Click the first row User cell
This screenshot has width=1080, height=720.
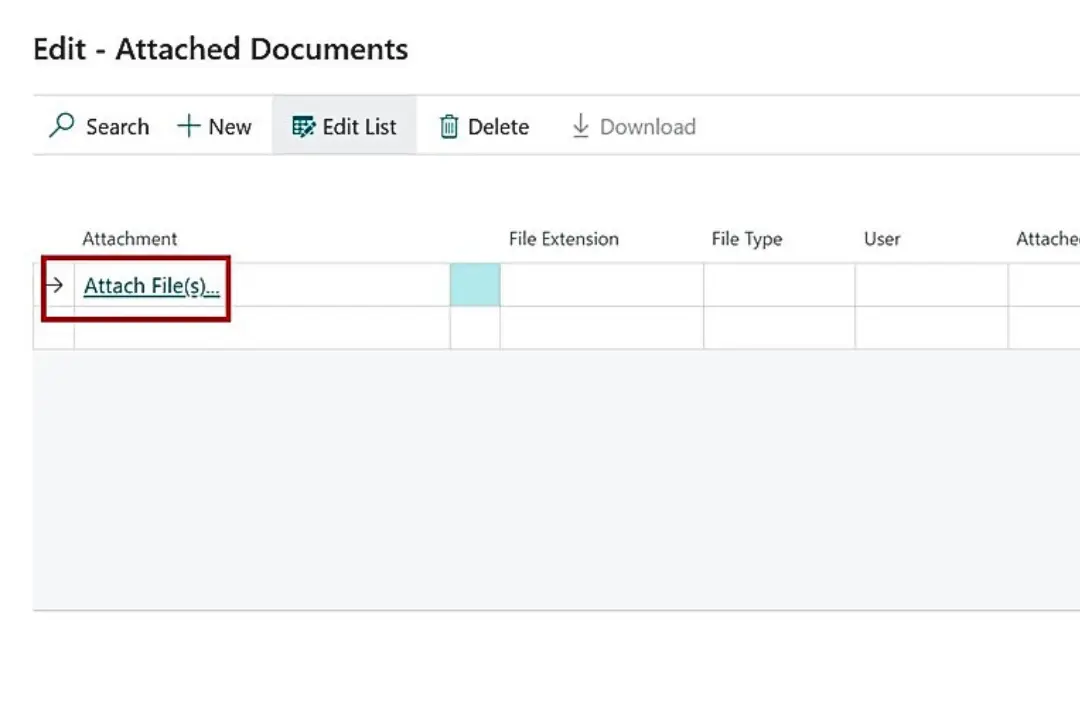click(932, 285)
